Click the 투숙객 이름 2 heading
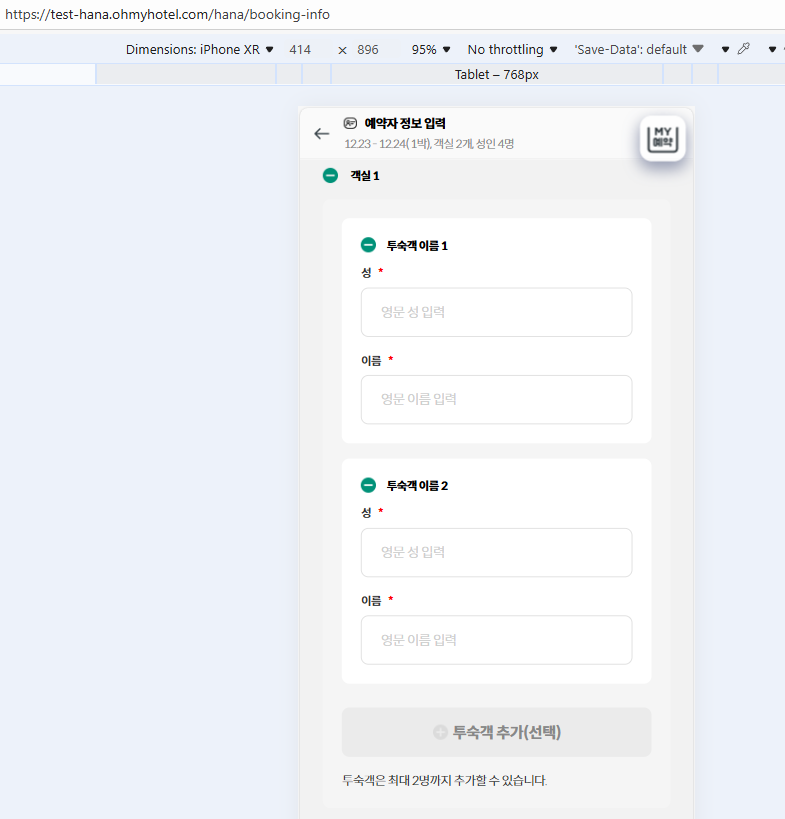This screenshot has width=785, height=819. tap(417, 486)
